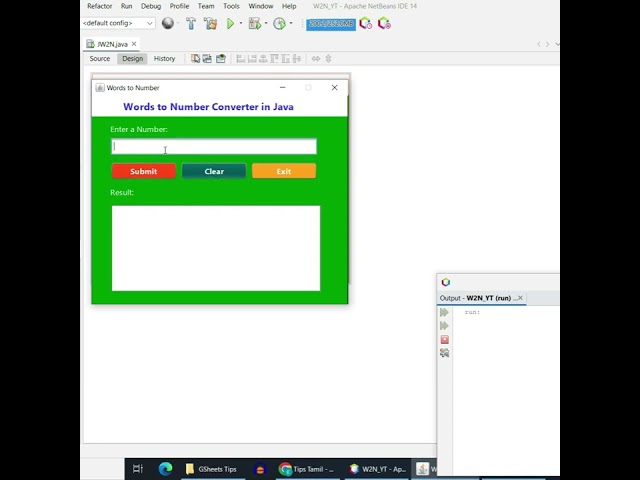
Task: Click the change vertical resizability icon
Action: (329, 58)
